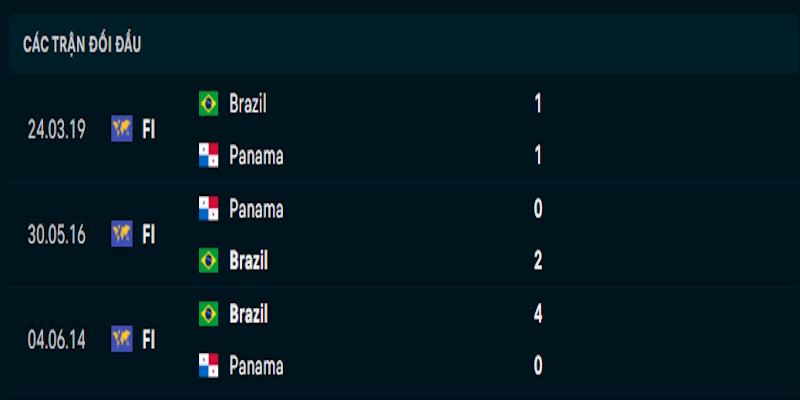The height and width of the screenshot is (400, 800).
Task: Click Brazil flag in 04.06.14 match
Action: click(x=208, y=313)
